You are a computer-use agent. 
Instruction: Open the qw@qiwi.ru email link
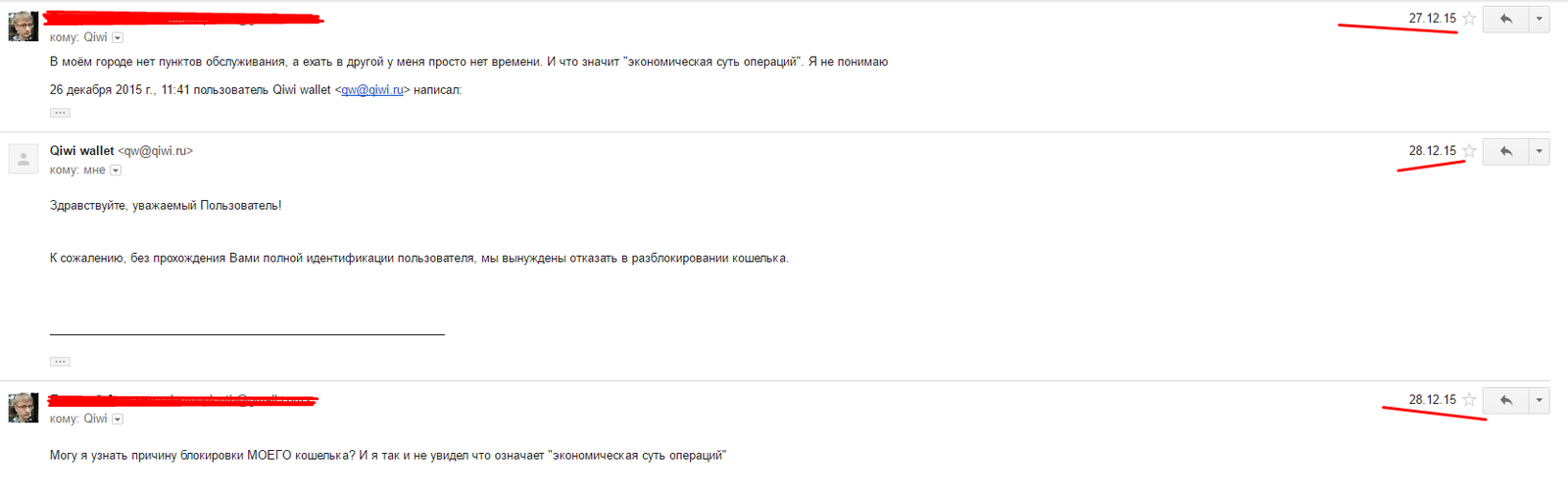click(372, 90)
